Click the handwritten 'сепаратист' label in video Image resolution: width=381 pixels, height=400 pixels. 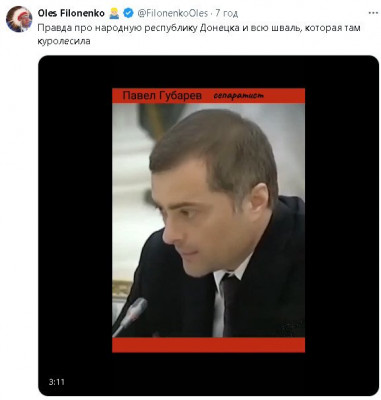[x=238, y=96]
